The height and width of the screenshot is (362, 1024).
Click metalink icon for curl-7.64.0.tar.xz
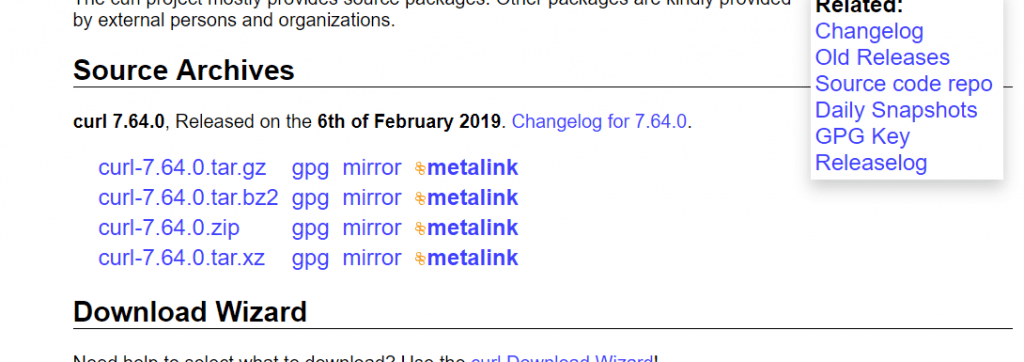pos(421,259)
